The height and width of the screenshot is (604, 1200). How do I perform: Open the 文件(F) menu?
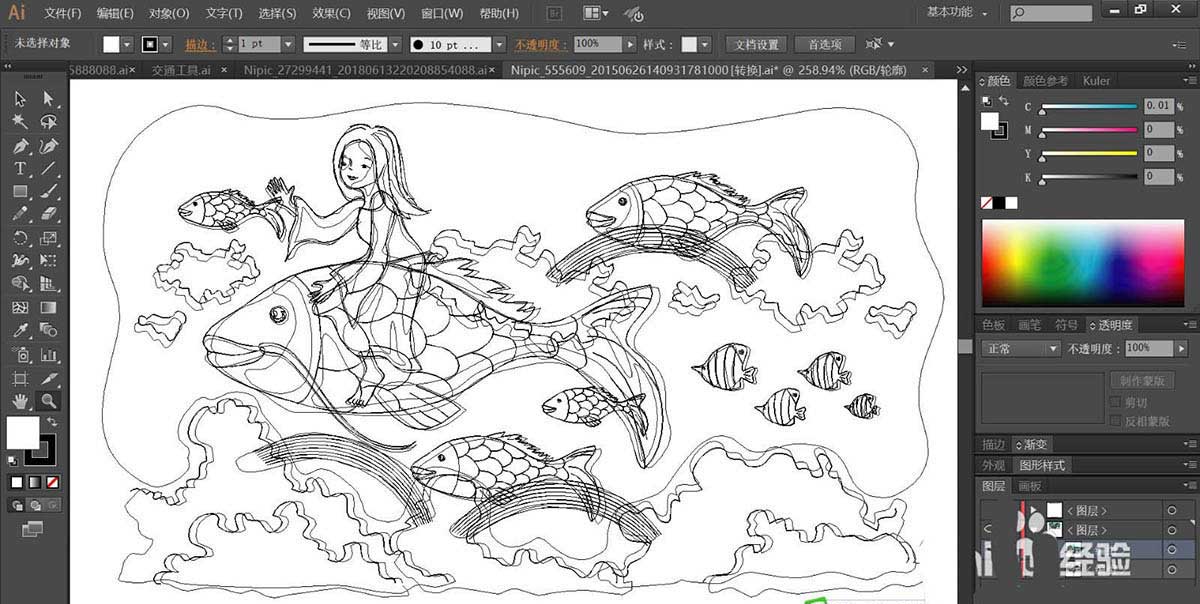(63, 13)
